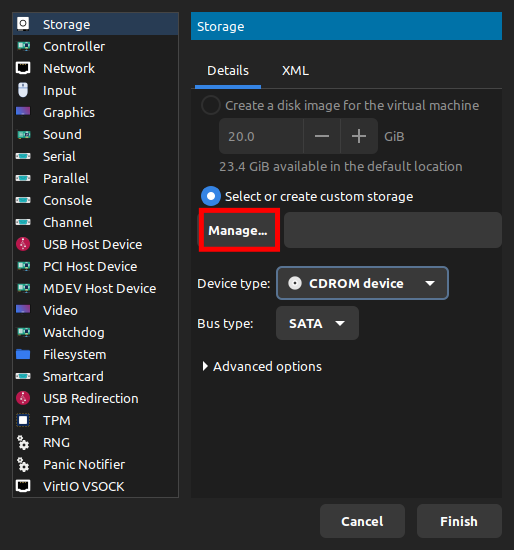Select the Graphics display icon
This screenshot has height=550, width=514.
pyautogui.click(x=23, y=112)
